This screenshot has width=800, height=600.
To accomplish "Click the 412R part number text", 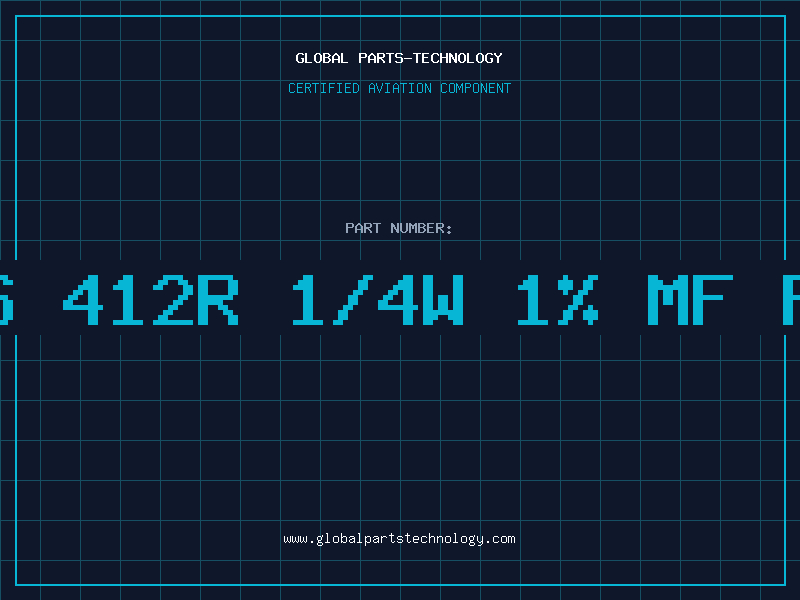I will [151, 299].
